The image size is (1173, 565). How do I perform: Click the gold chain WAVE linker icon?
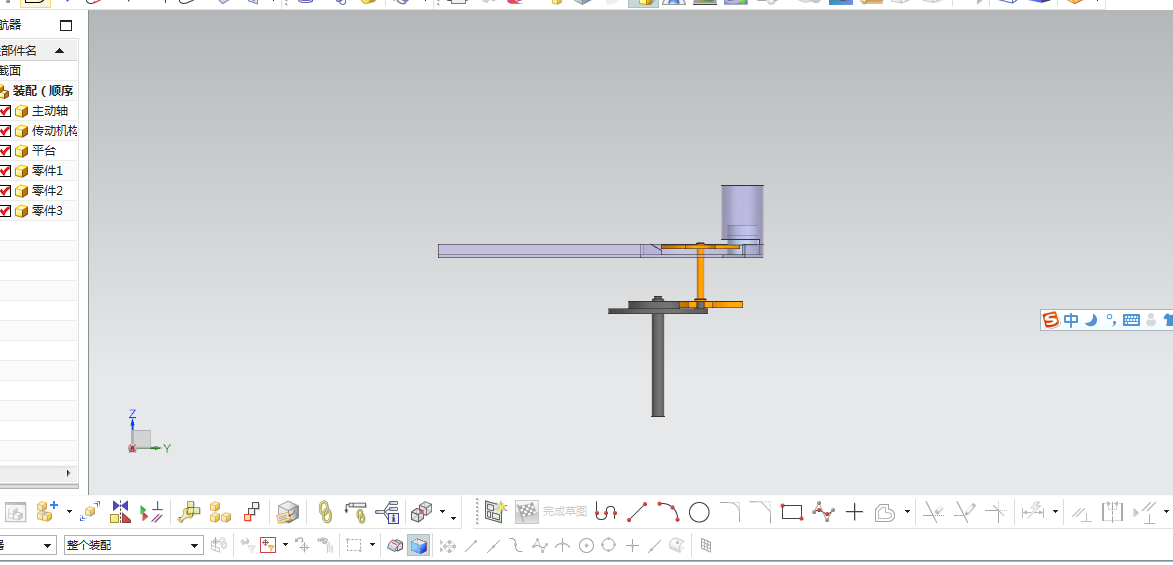(325, 512)
